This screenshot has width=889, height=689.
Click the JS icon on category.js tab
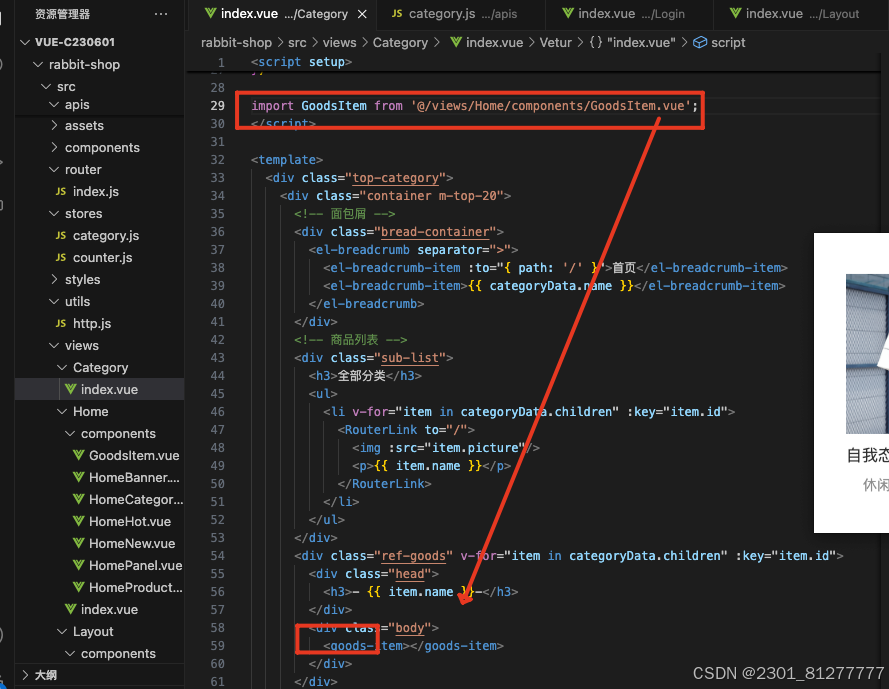(397, 14)
